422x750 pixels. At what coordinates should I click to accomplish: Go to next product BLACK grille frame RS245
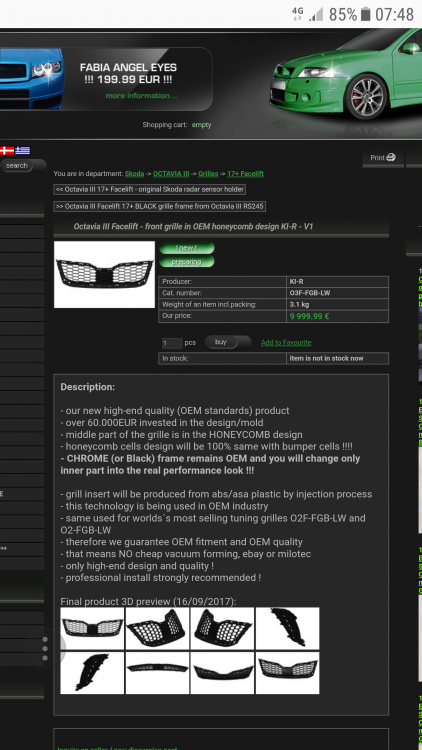click(160, 207)
